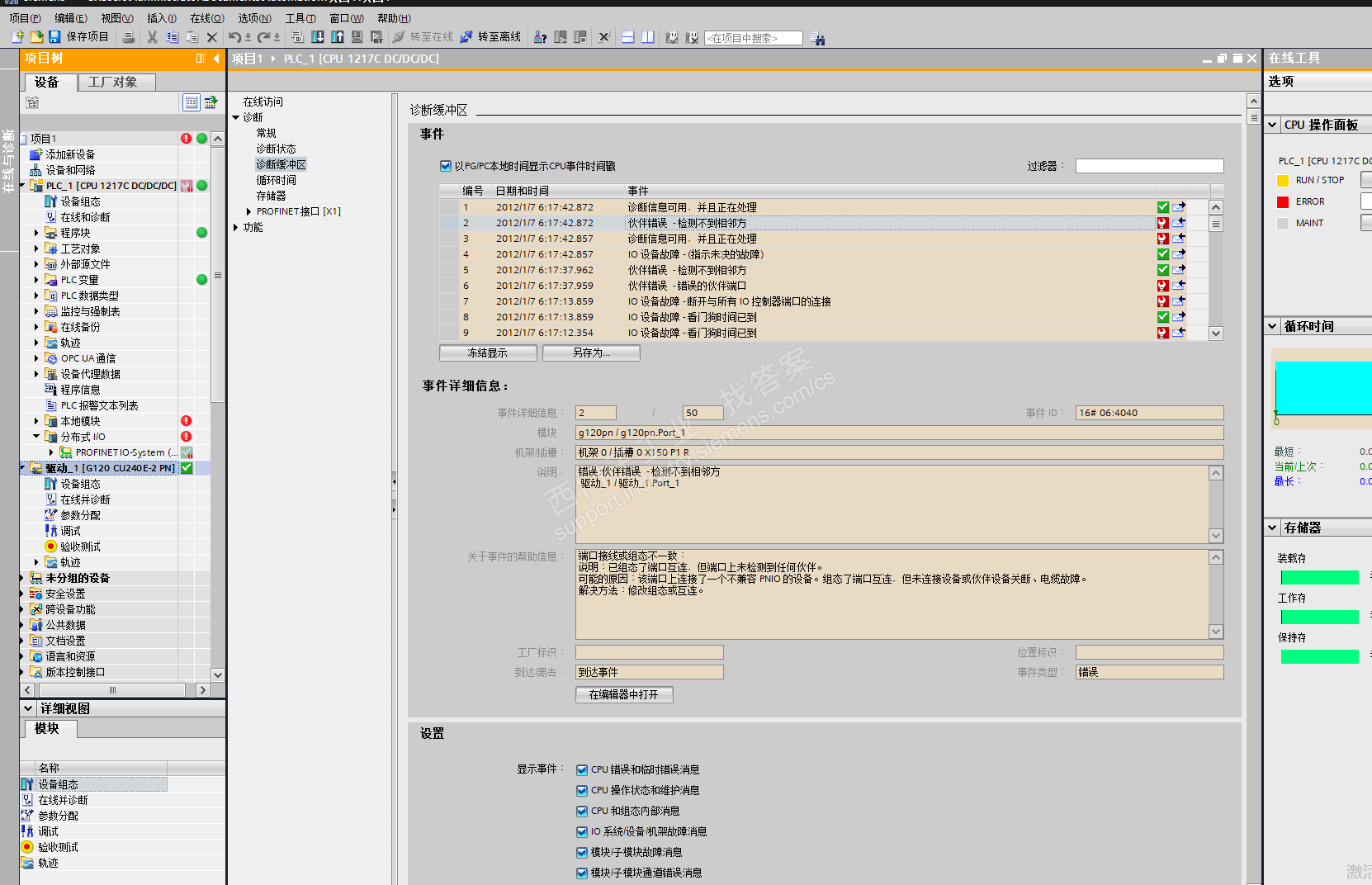Click the 另存为... button
This screenshot has width=1372, height=885.
[591, 353]
